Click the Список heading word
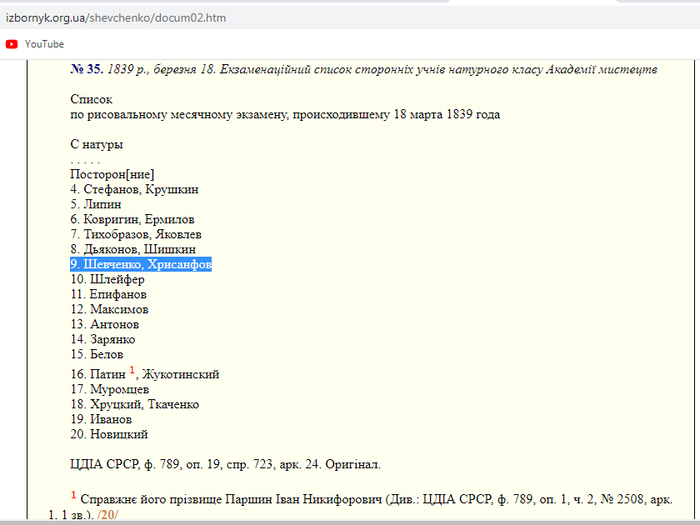 pos(91,100)
